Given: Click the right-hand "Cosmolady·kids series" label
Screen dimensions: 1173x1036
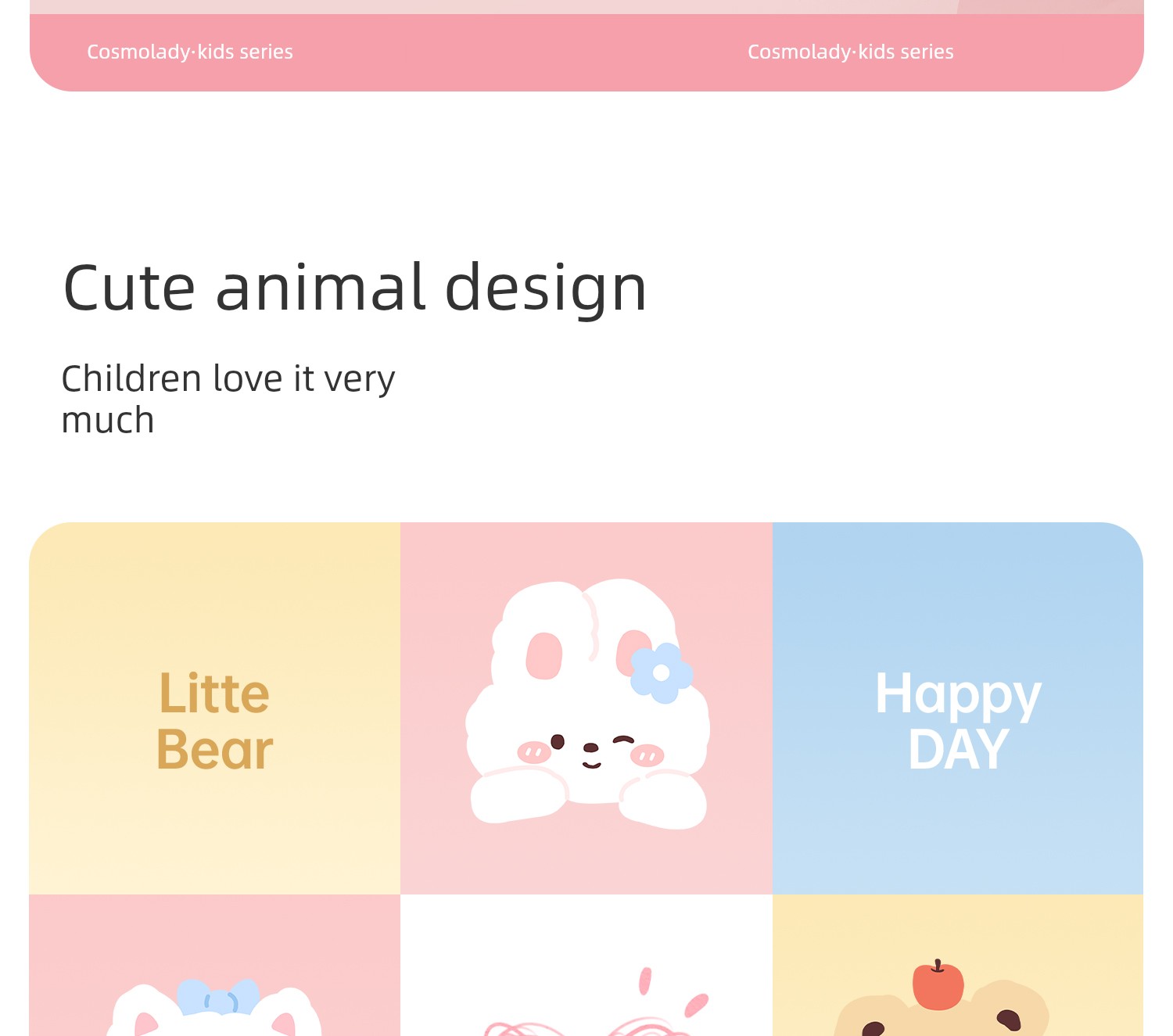Looking at the screenshot, I should point(851,52).
